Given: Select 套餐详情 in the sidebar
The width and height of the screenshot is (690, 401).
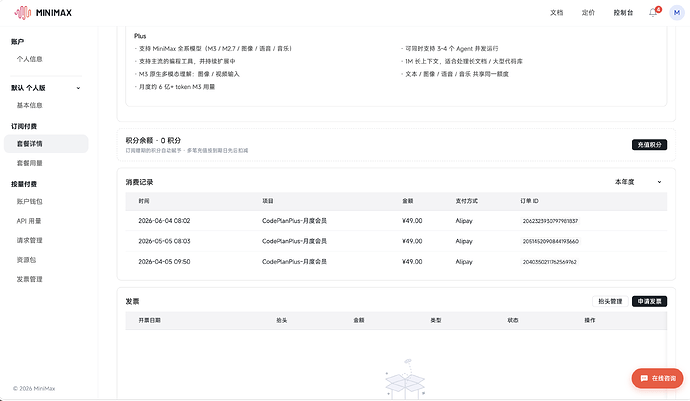Looking at the screenshot, I should [x=46, y=144].
